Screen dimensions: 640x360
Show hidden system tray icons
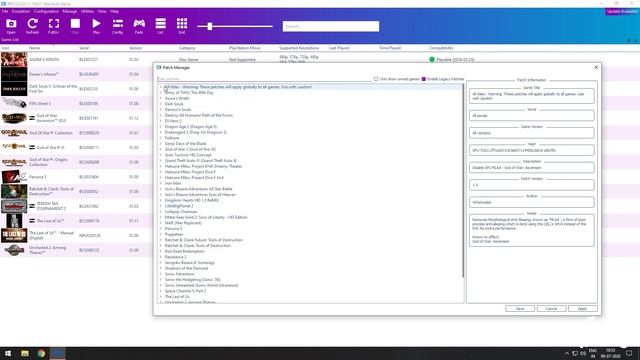(x=567, y=353)
